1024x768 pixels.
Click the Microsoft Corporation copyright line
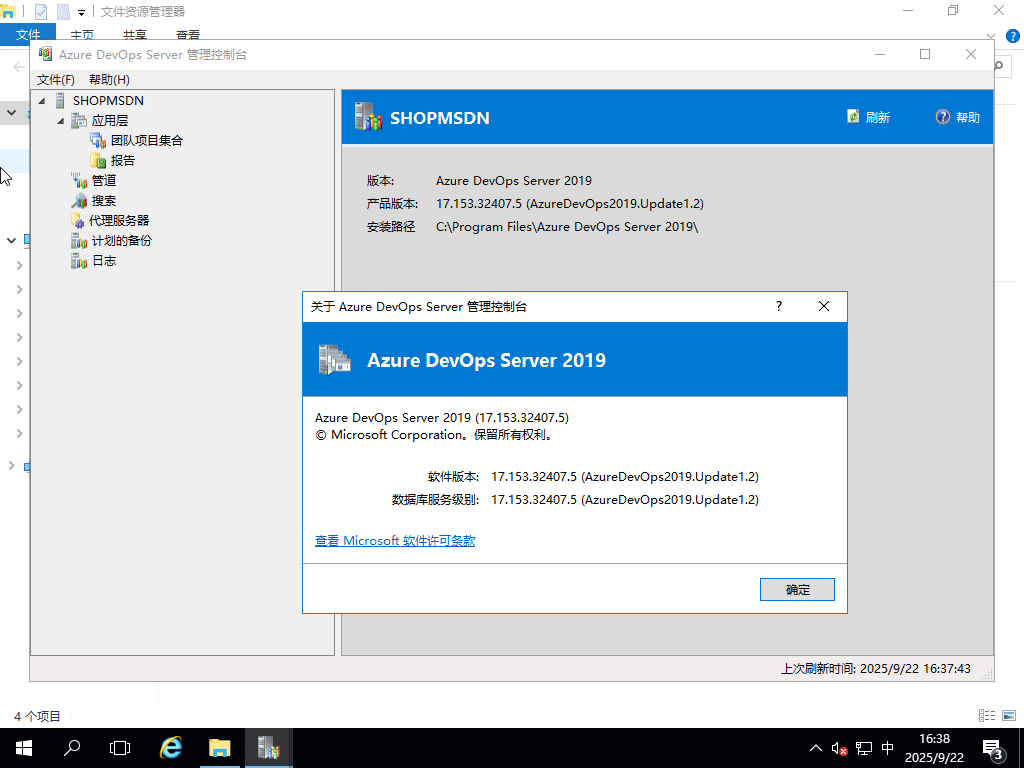tap(436, 435)
